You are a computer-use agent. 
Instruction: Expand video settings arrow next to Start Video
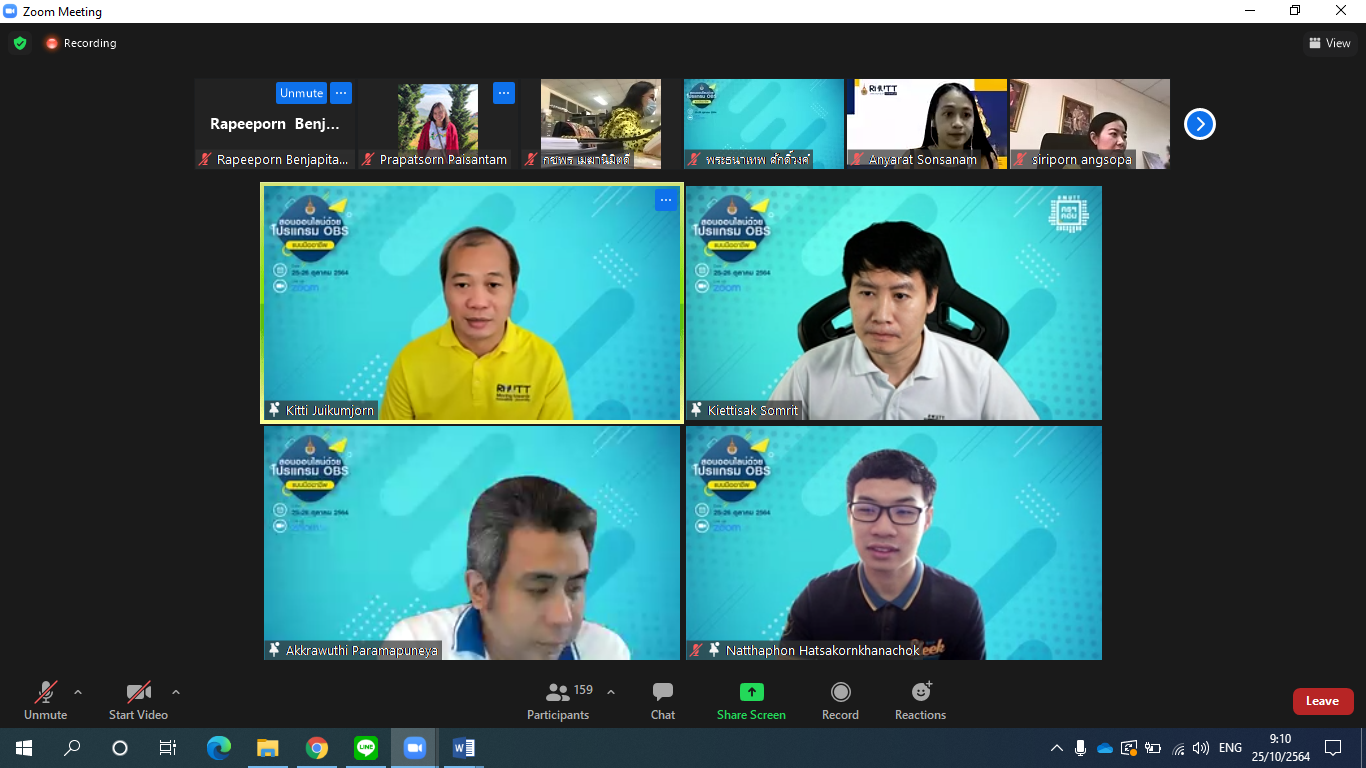[176, 691]
